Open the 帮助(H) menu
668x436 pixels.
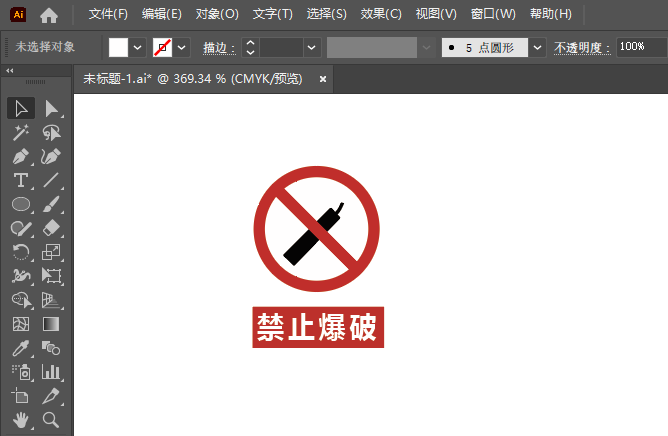click(x=551, y=14)
